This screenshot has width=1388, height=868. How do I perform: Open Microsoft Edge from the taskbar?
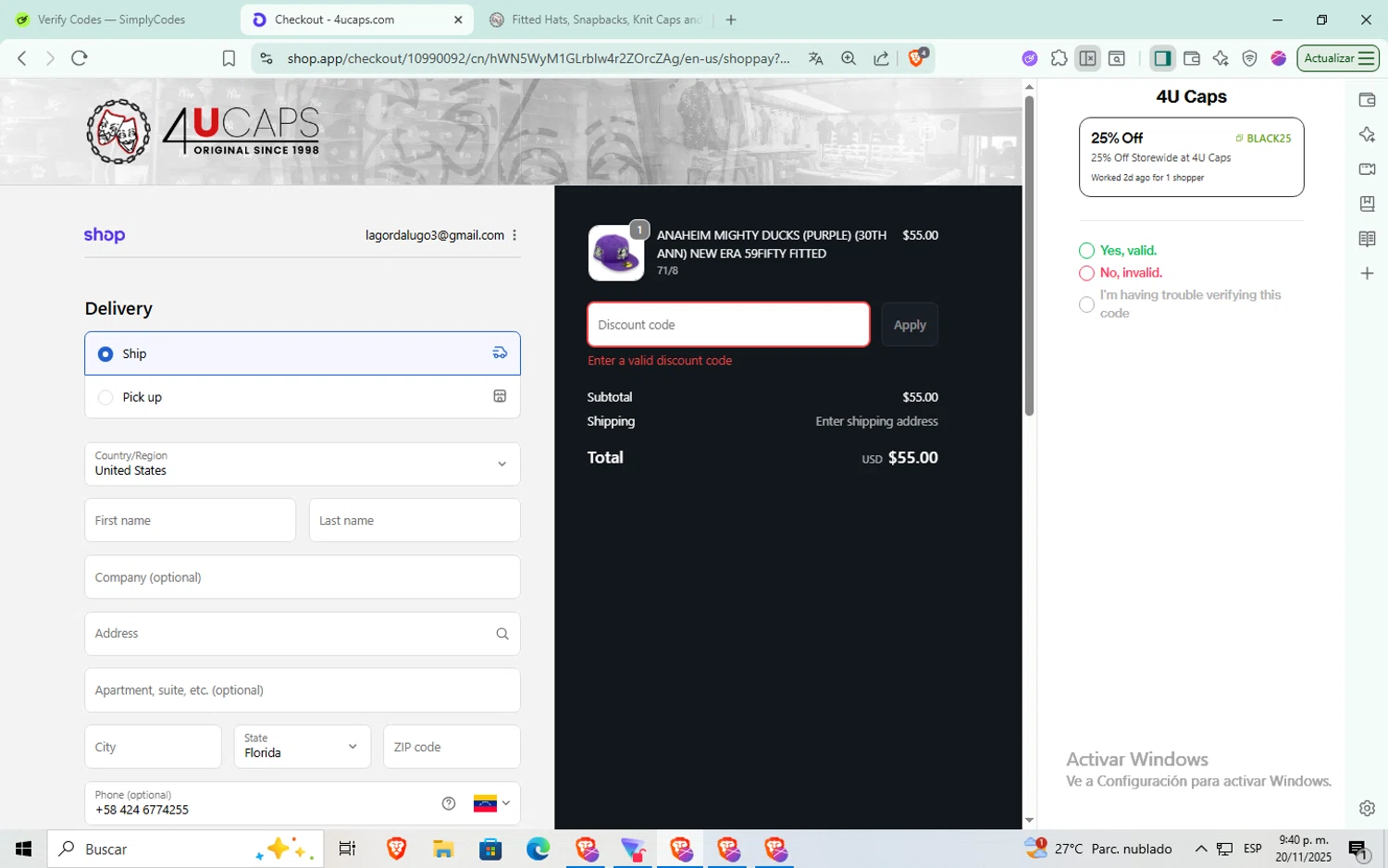click(538, 849)
